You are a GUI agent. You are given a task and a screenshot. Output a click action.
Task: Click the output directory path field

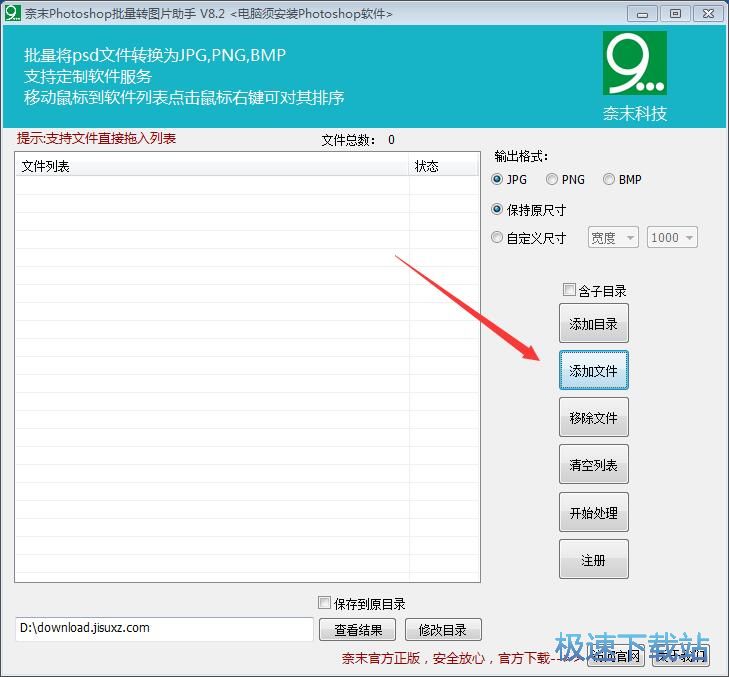tap(164, 628)
